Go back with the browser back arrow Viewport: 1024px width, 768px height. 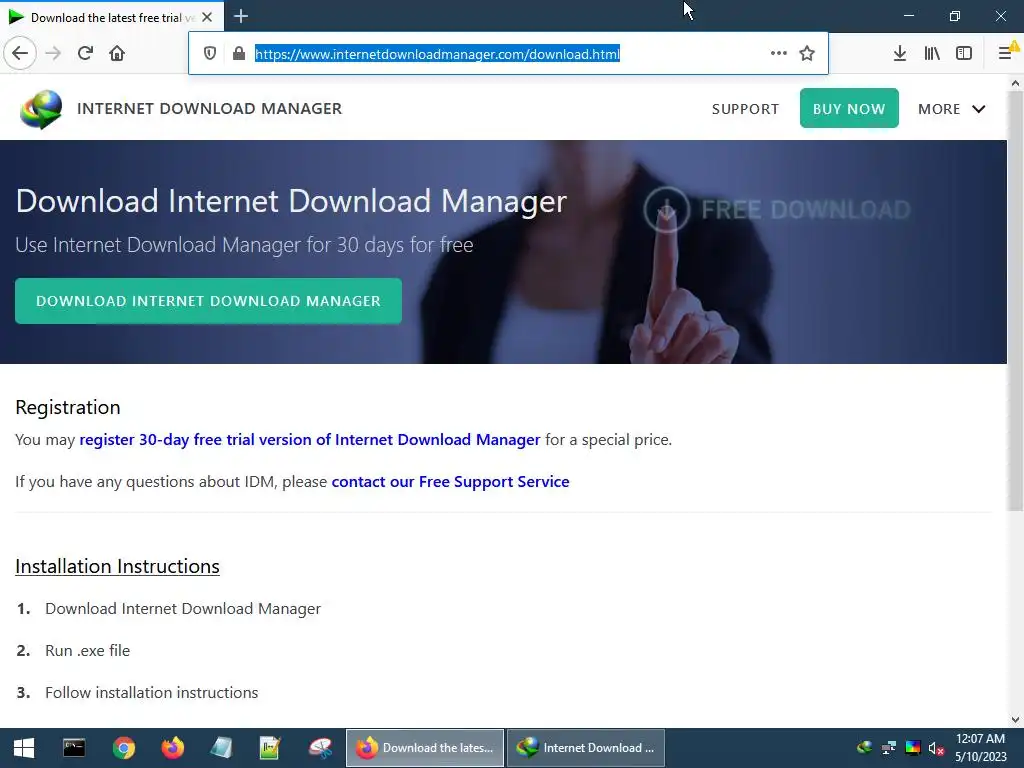(20, 53)
